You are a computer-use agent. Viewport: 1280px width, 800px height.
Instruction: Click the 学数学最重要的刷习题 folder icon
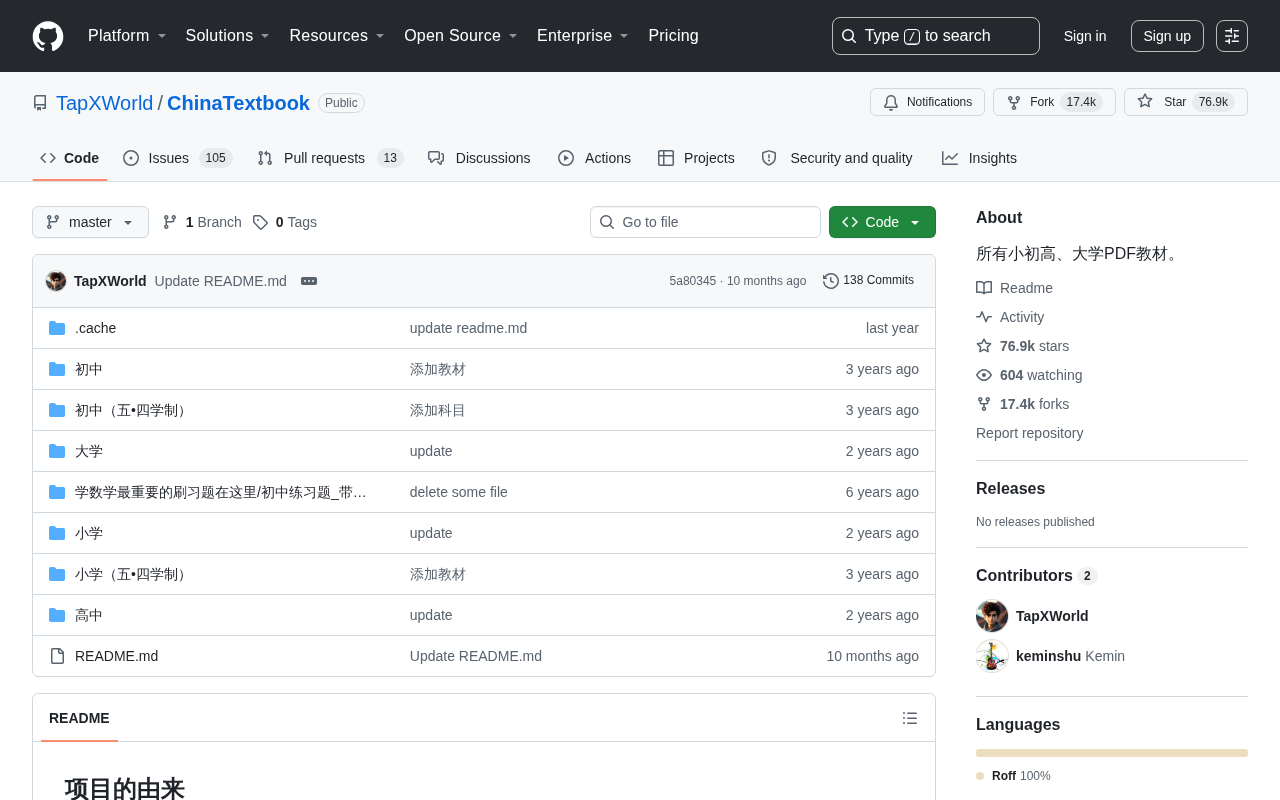click(57, 492)
